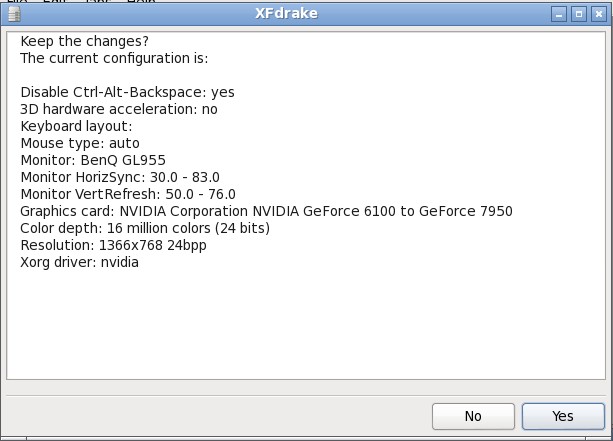
Task: Click the Keyboard layout line
Action: coord(76,126)
